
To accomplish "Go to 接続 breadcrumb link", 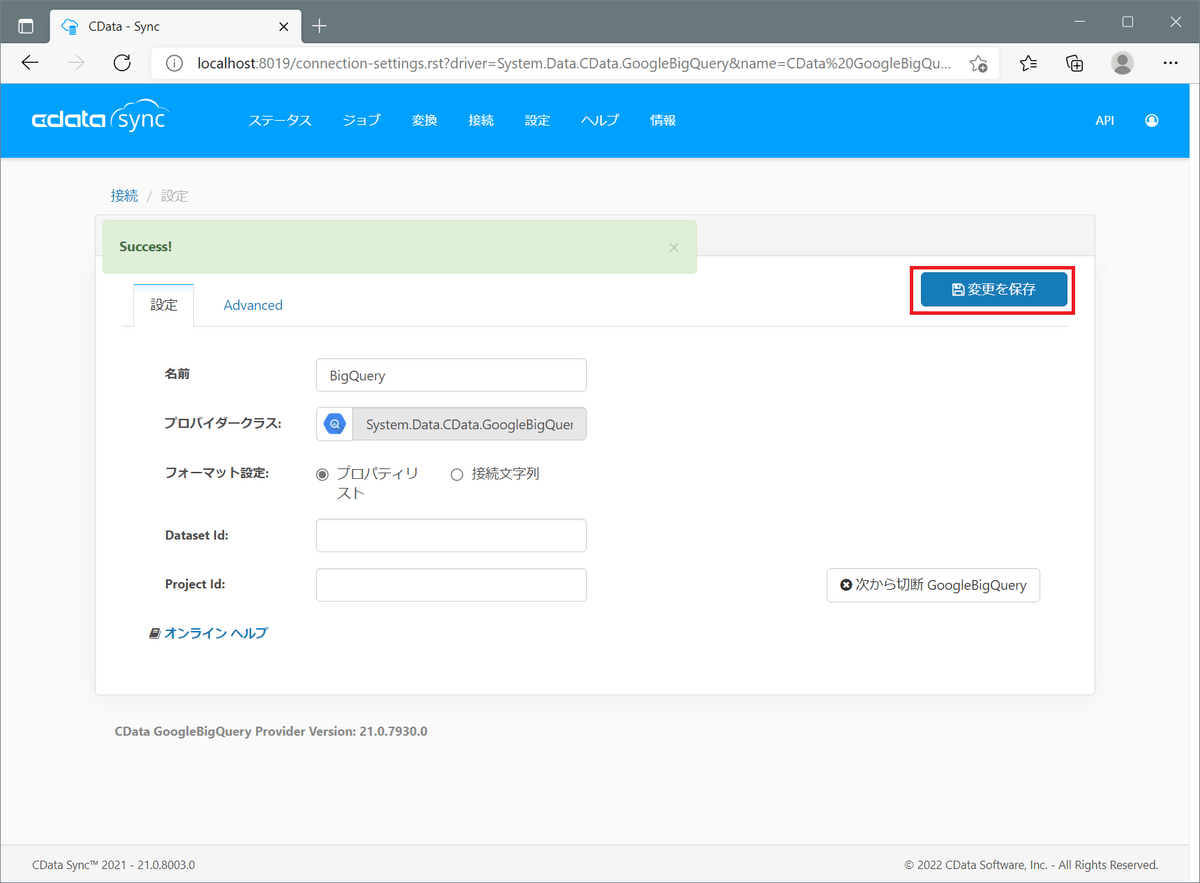I will point(125,196).
